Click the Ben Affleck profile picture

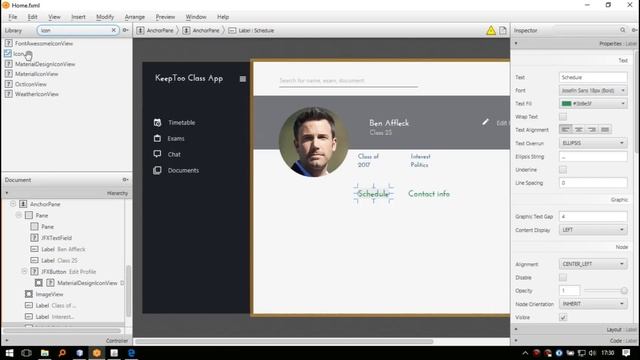pos(313,142)
